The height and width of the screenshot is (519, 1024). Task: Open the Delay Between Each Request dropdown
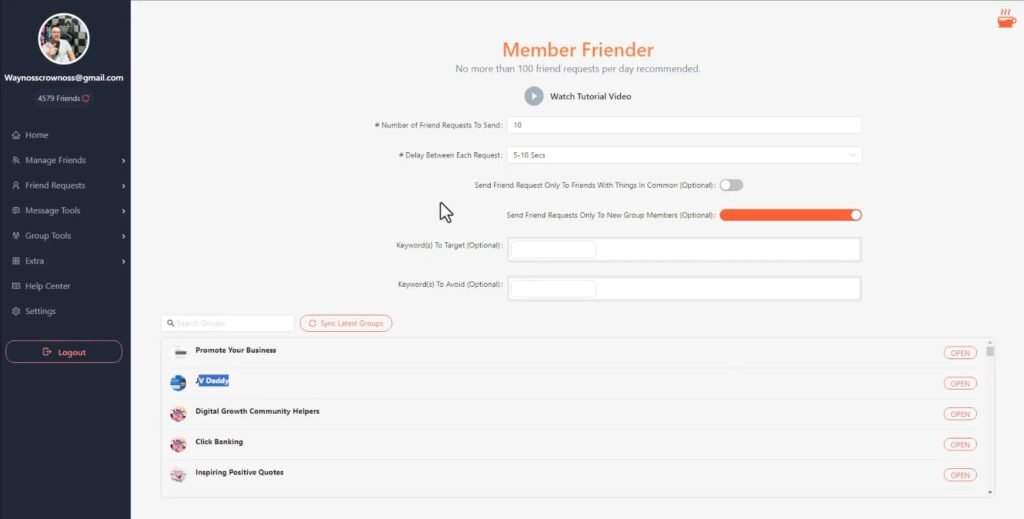[684, 155]
